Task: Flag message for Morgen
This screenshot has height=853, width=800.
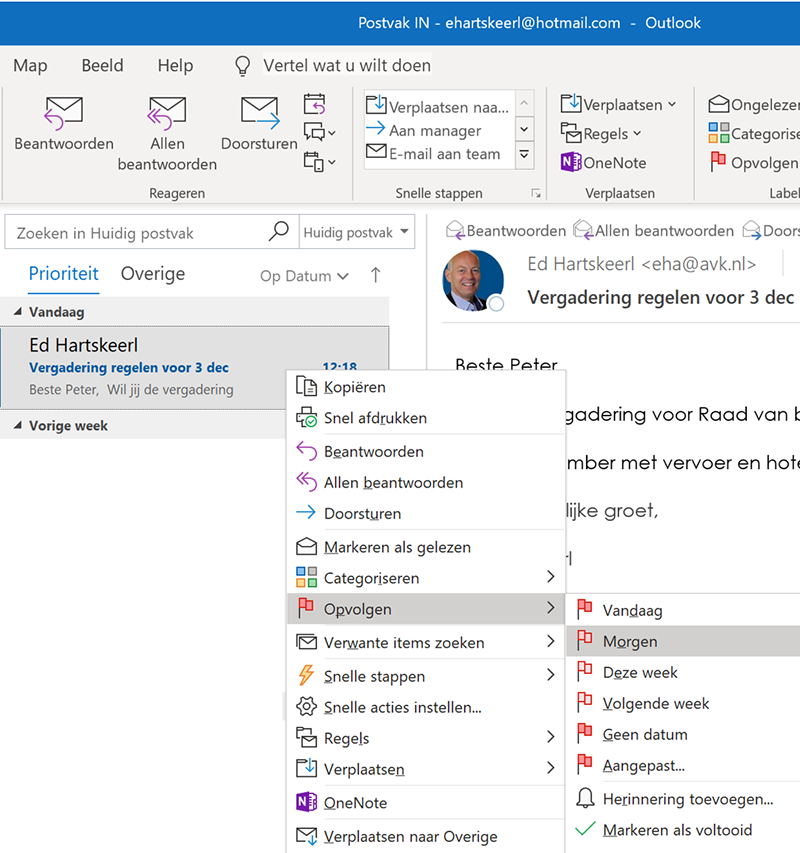Action: (x=684, y=641)
